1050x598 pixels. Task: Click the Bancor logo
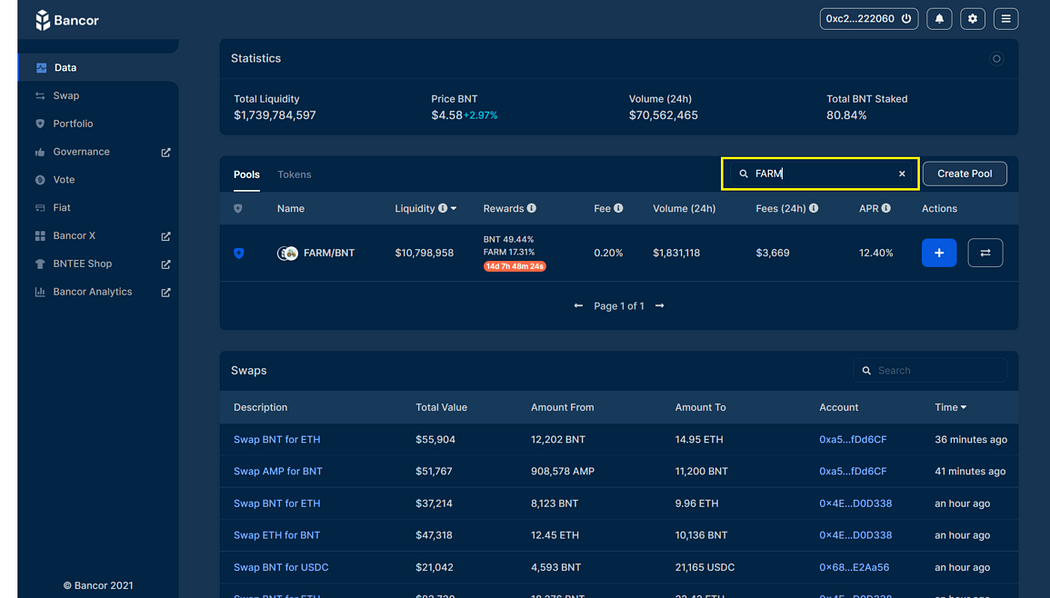(x=67, y=20)
